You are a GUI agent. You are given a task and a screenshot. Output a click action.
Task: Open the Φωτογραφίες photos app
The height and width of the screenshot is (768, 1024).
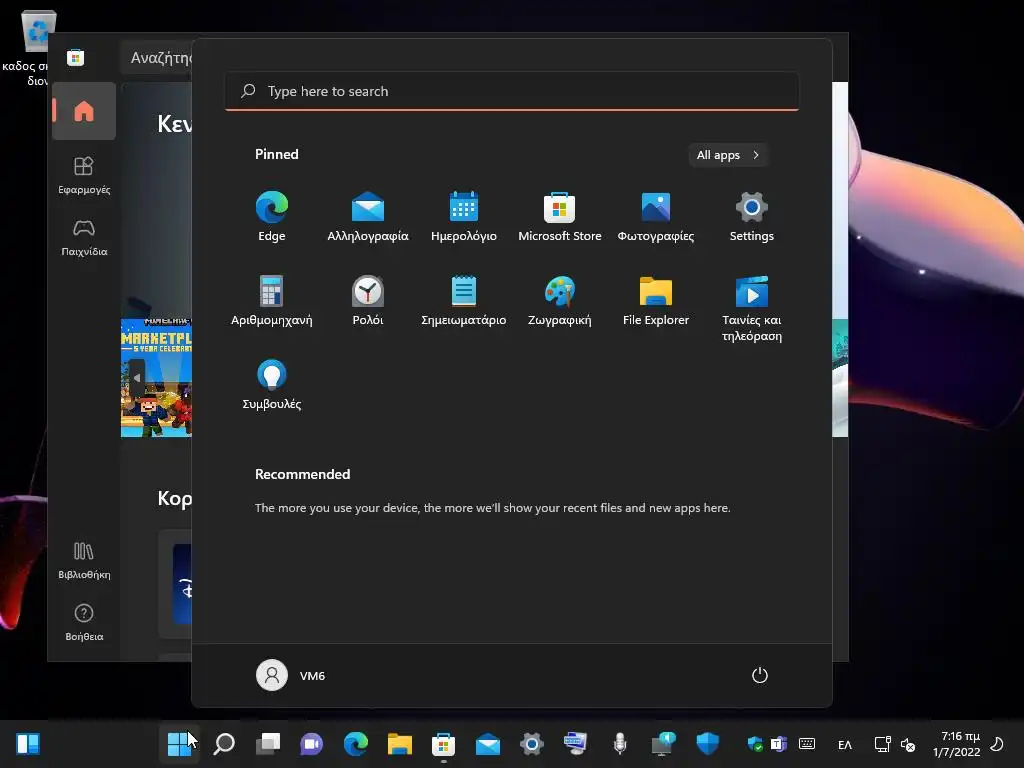click(656, 216)
